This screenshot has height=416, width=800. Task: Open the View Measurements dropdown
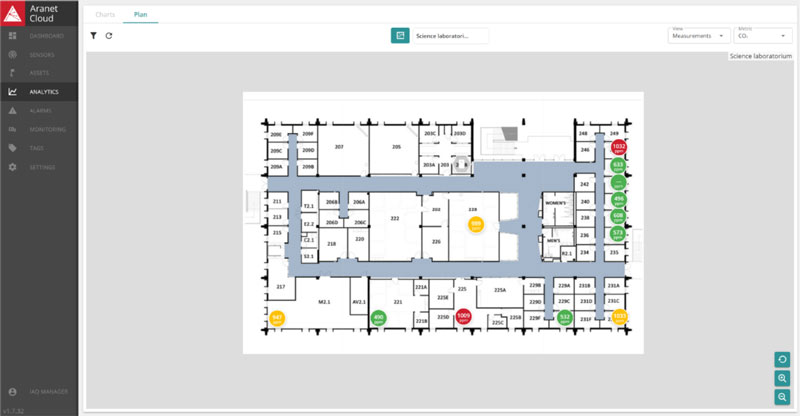698,35
